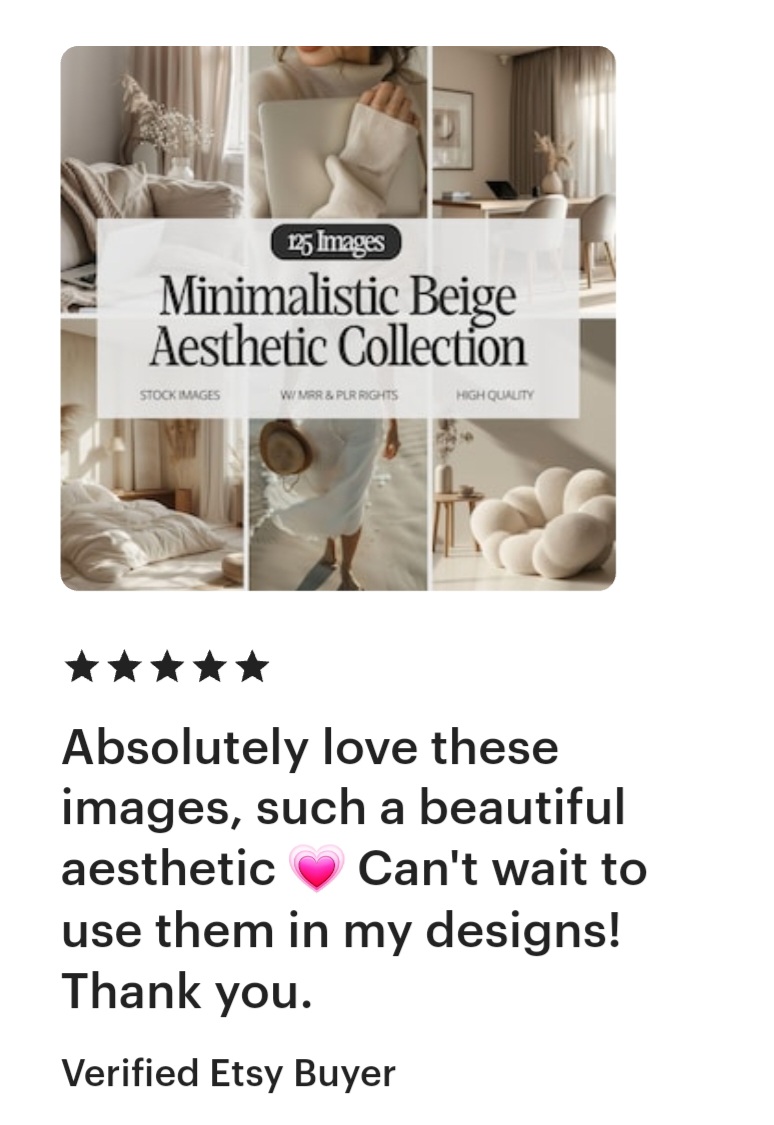Click the fifth star in the rating
The image size is (774, 1125).
pyautogui.click(x=251, y=667)
